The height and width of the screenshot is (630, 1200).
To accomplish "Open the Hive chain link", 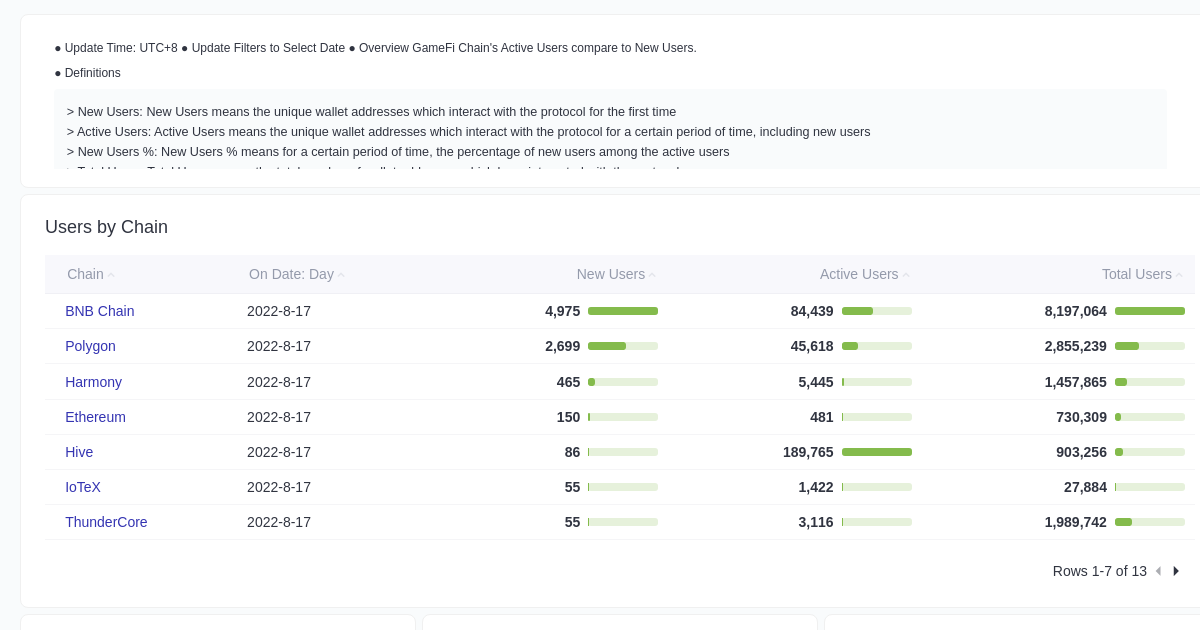I will coord(79,452).
